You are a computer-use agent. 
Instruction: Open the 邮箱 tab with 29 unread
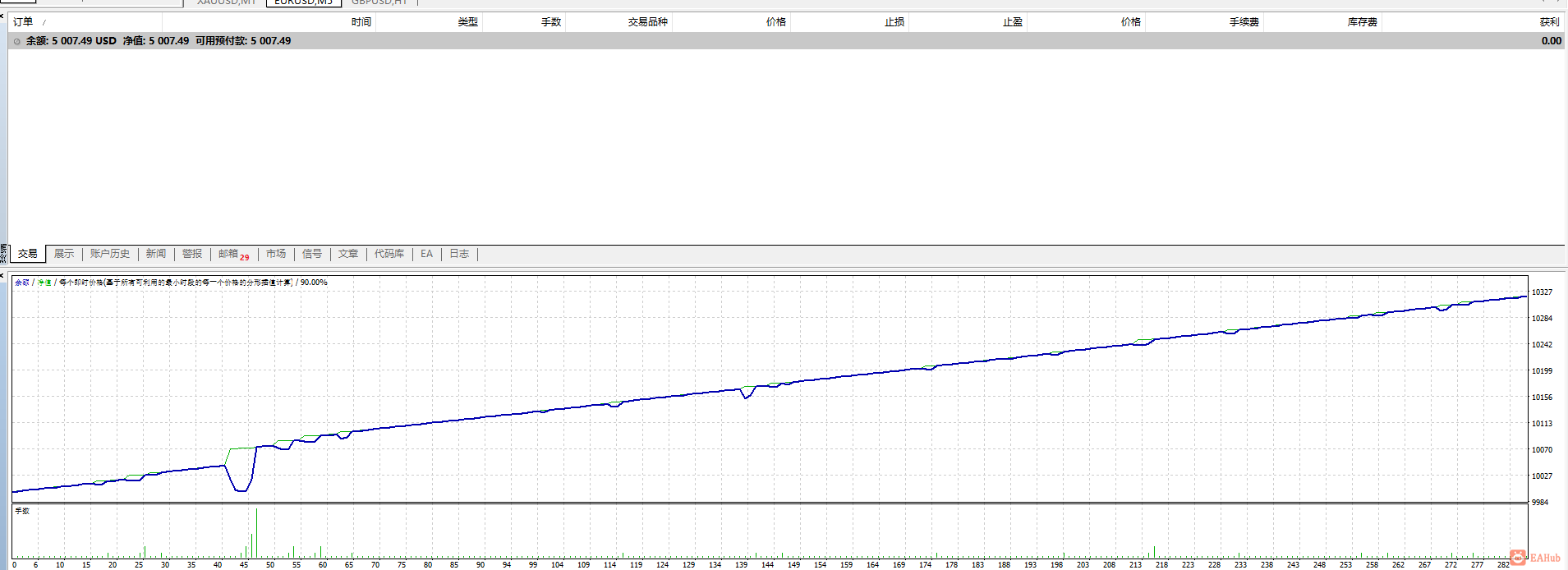233,255
